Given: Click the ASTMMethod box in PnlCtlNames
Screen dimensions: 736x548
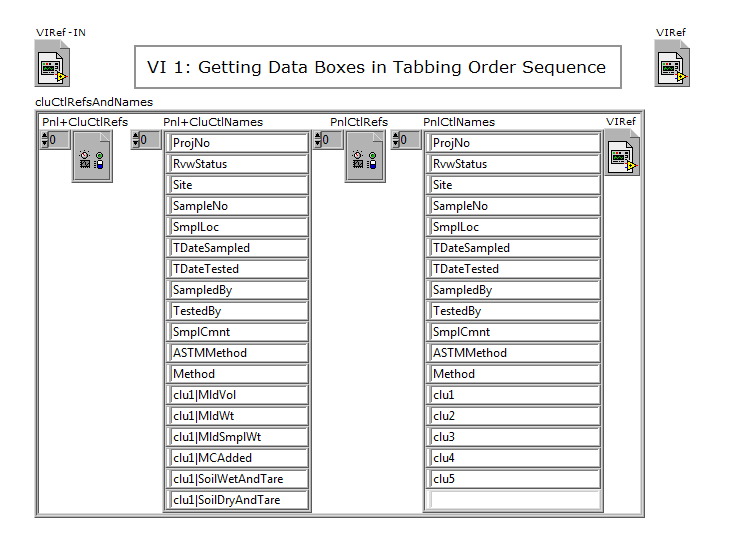Looking at the screenshot, I should click(x=514, y=353).
